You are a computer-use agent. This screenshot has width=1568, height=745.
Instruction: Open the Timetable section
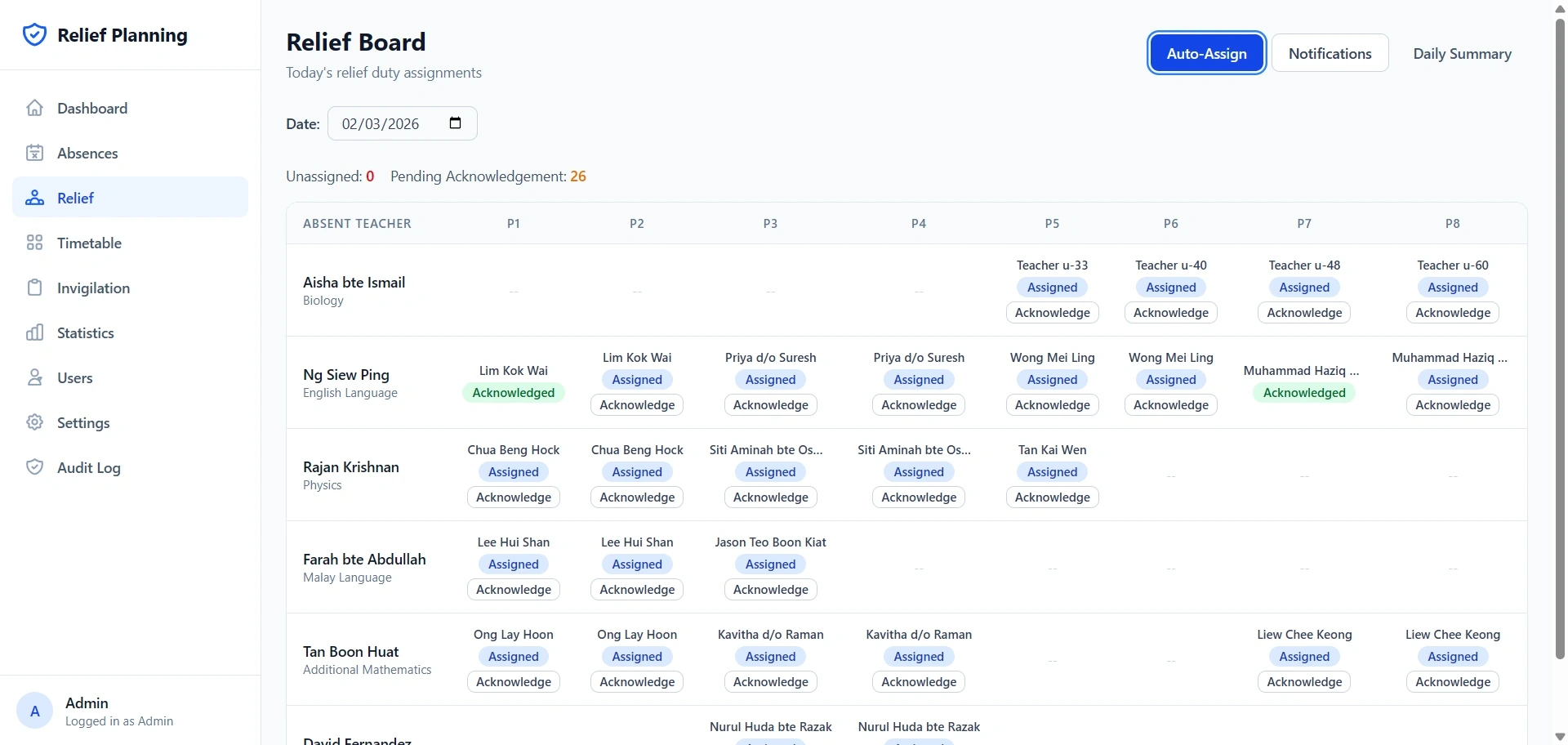pos(130,243)
